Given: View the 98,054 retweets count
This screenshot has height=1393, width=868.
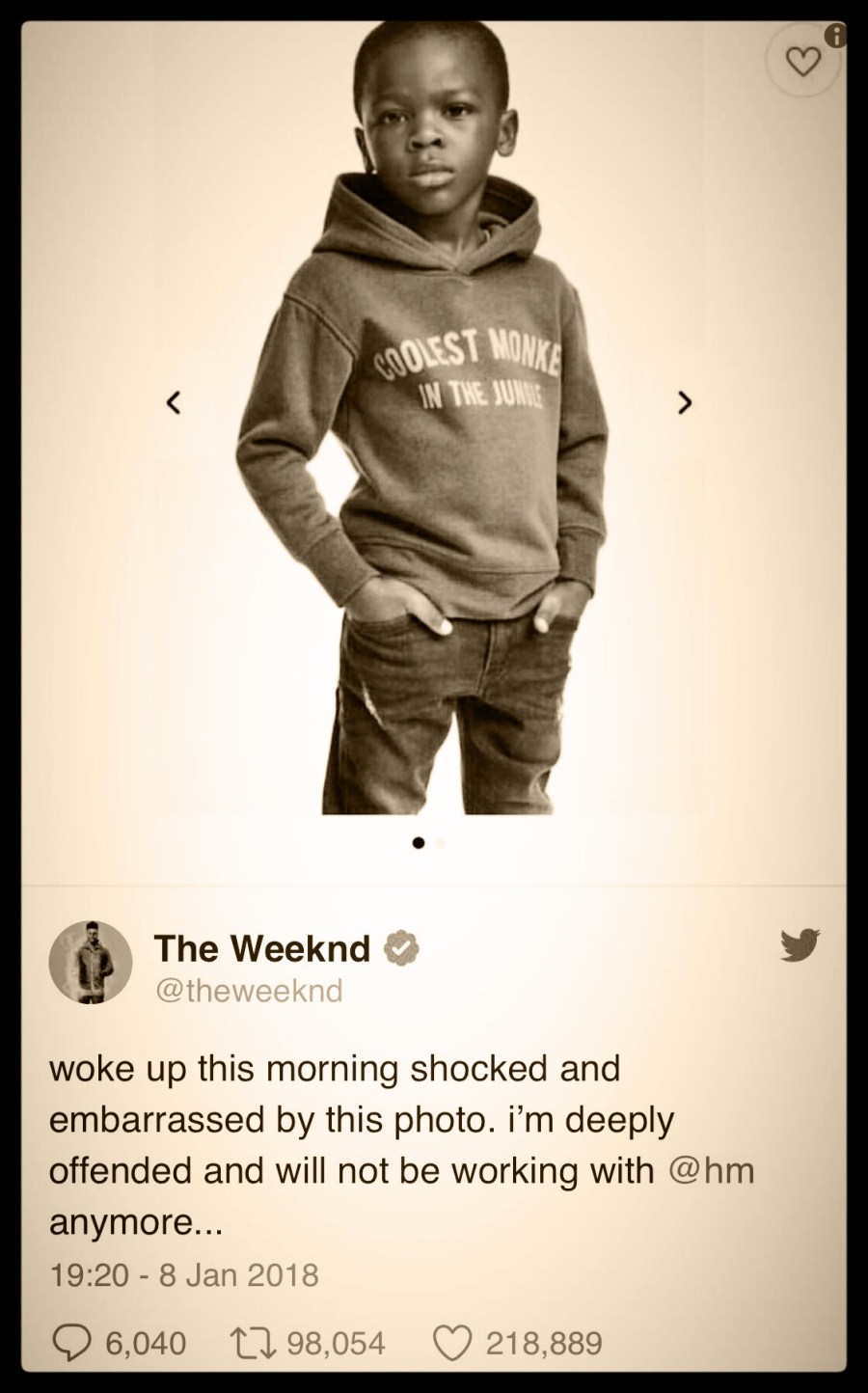Looking at the screenshot, I should coord(336,1343).
